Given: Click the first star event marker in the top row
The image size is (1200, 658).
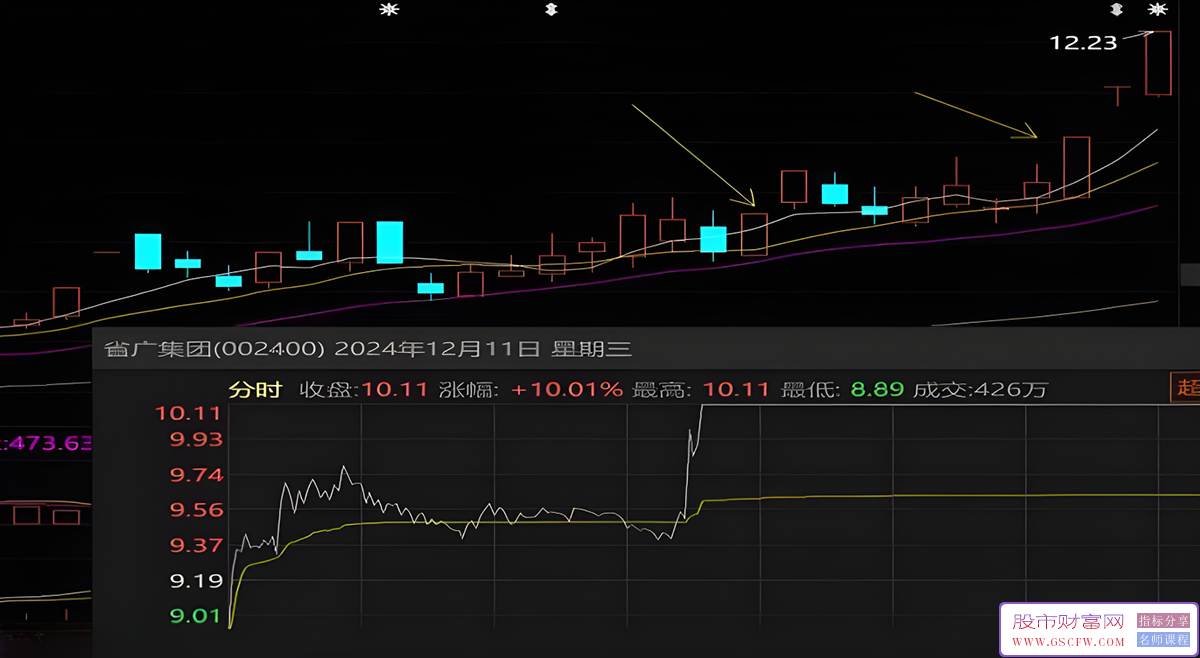Looking at the screenshot, I should click(x=389, y=10).
